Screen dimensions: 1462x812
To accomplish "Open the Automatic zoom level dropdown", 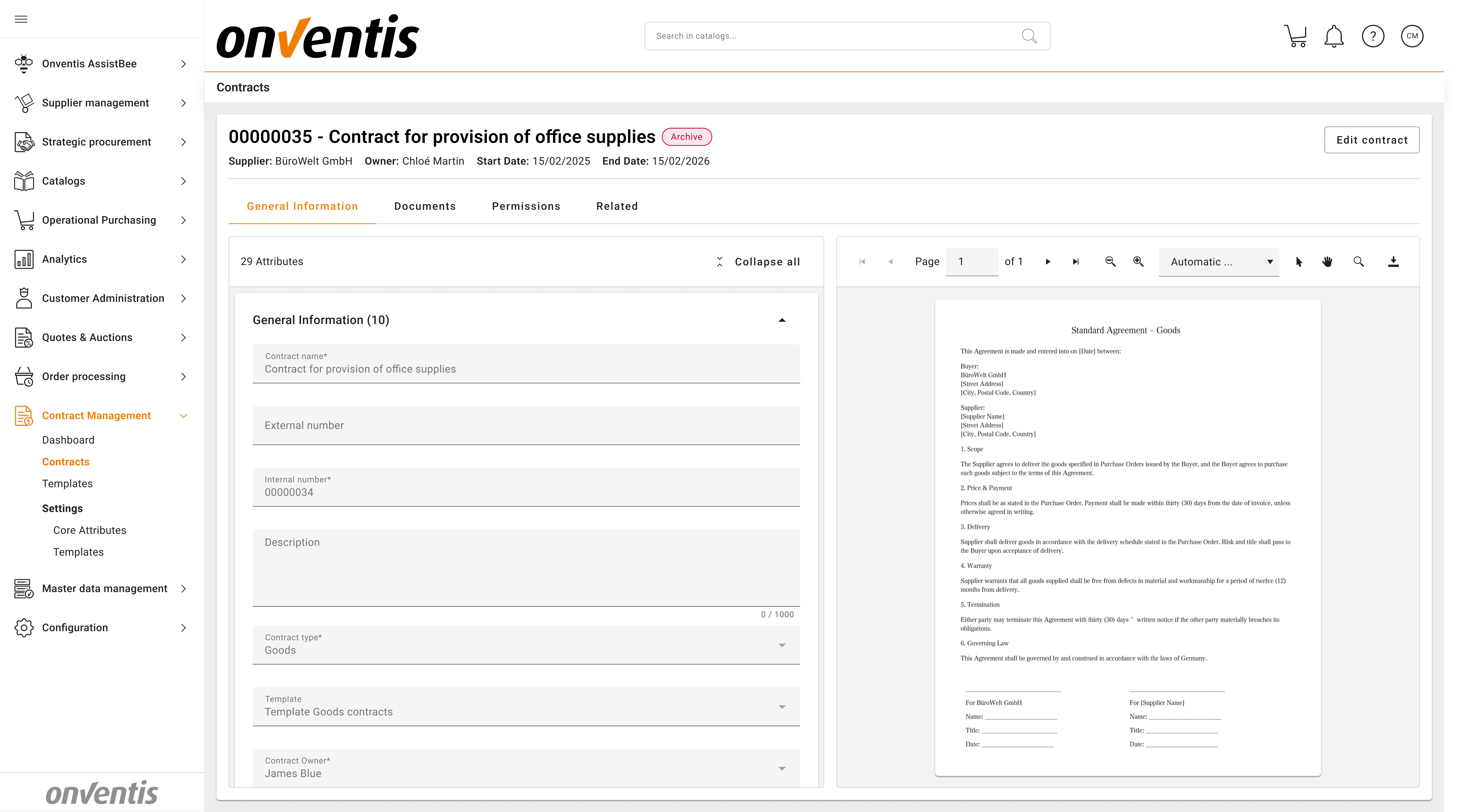I will pos(1219,262).
